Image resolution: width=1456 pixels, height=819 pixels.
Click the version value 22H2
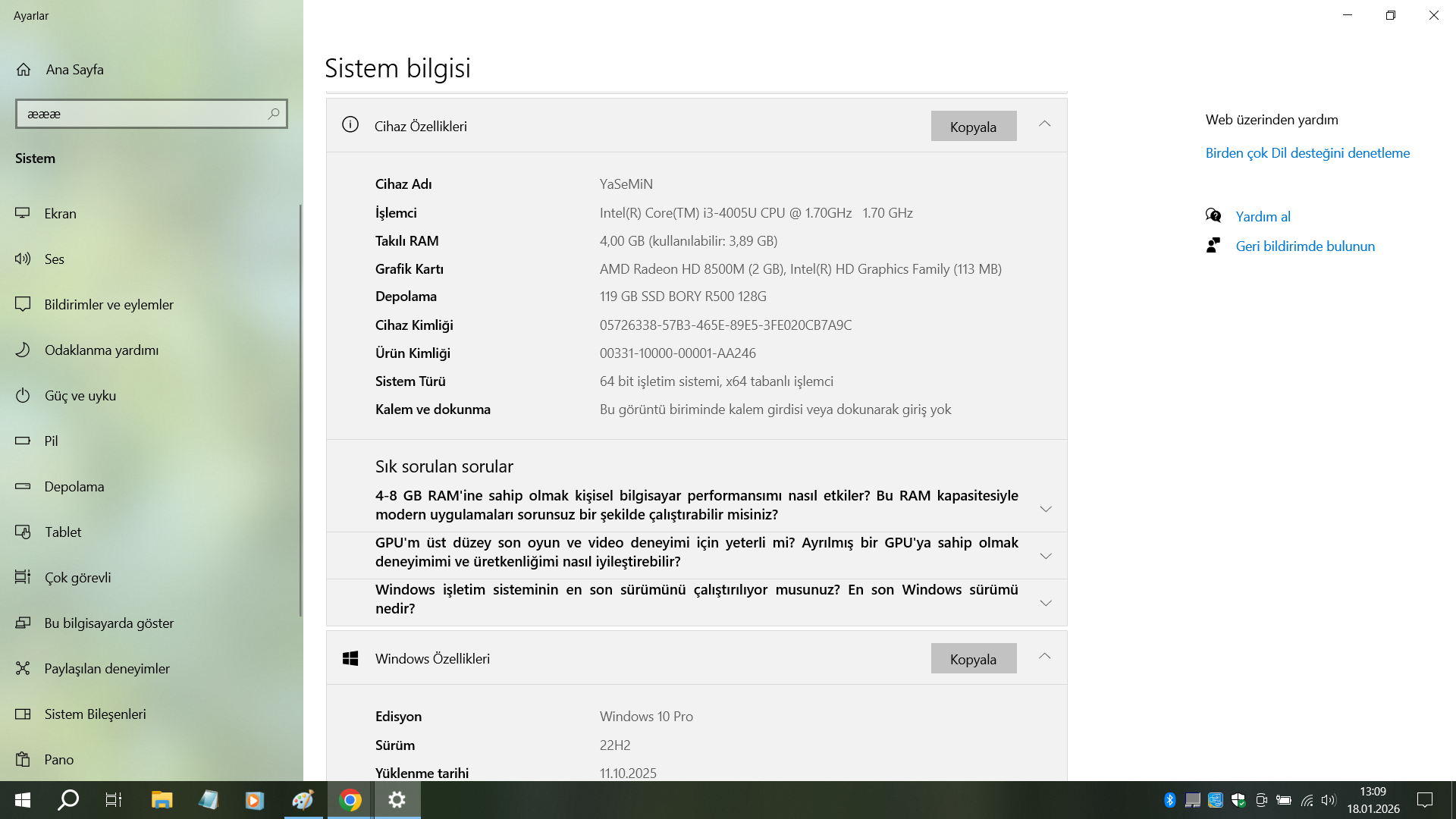tap(615, 745)
